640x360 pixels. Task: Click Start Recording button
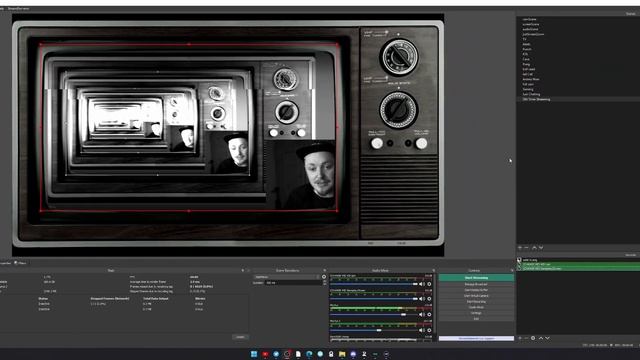click(x=476, y=302)
